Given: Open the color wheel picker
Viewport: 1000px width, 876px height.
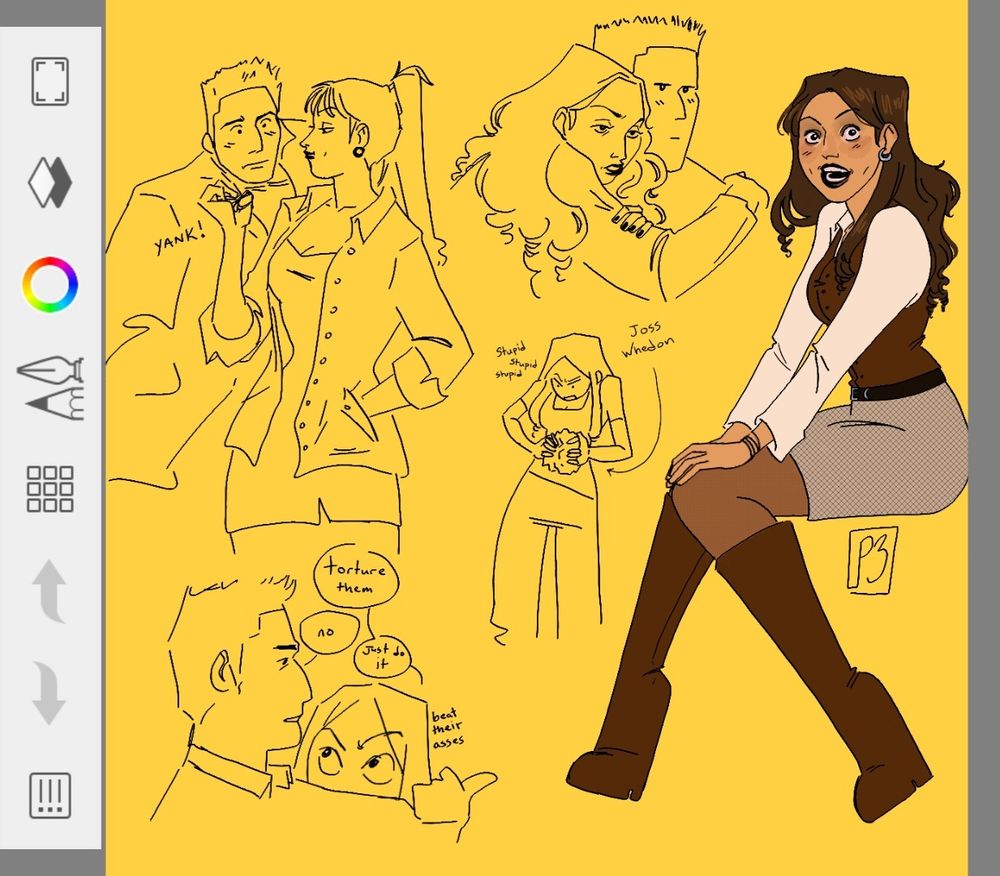Looking at the screenshot, I should (x=50, y=284).
